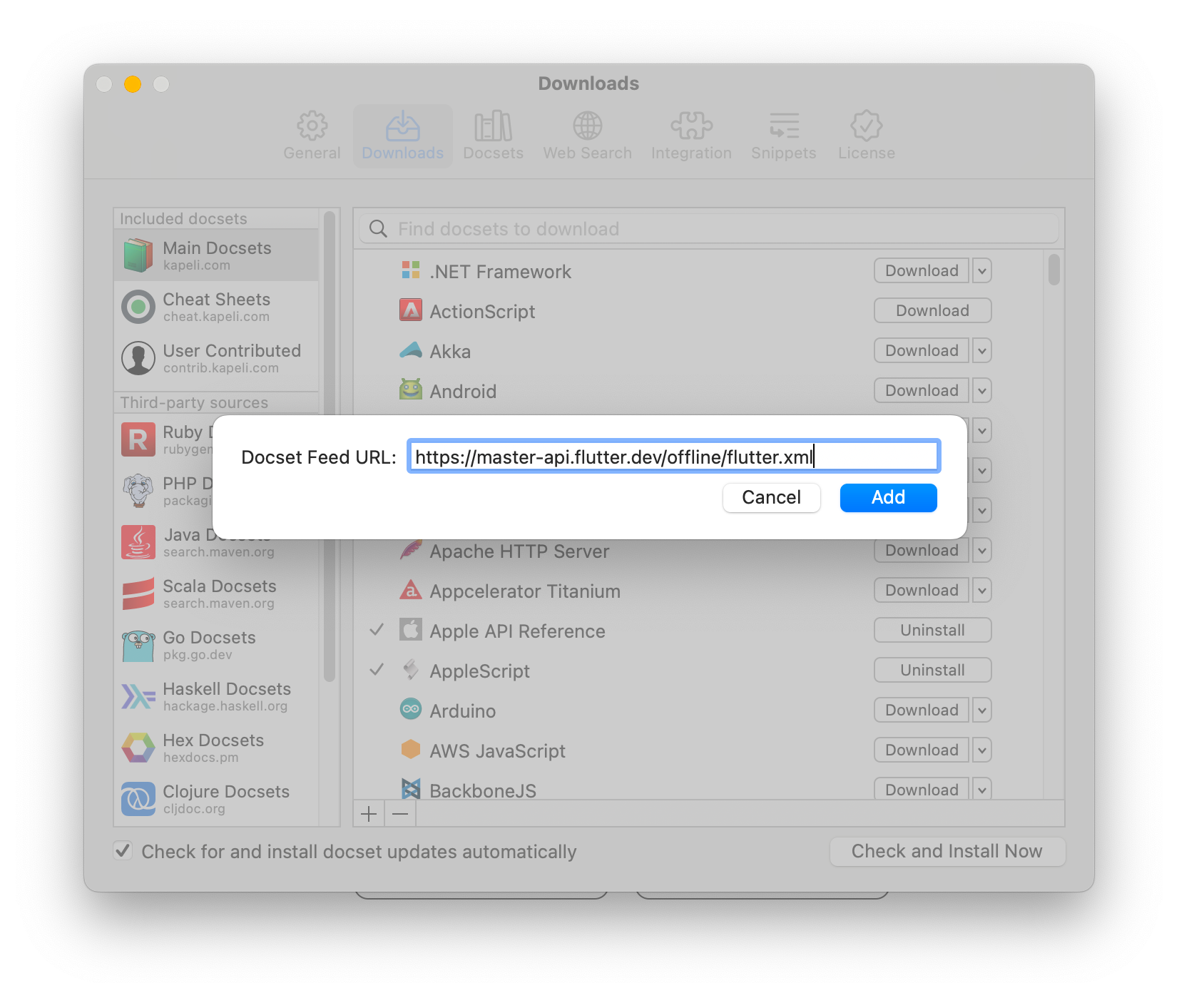Download the Appcelerator Titanium docset
The height and width of the screenshot is (983, 1204).
tap(922, 590)
